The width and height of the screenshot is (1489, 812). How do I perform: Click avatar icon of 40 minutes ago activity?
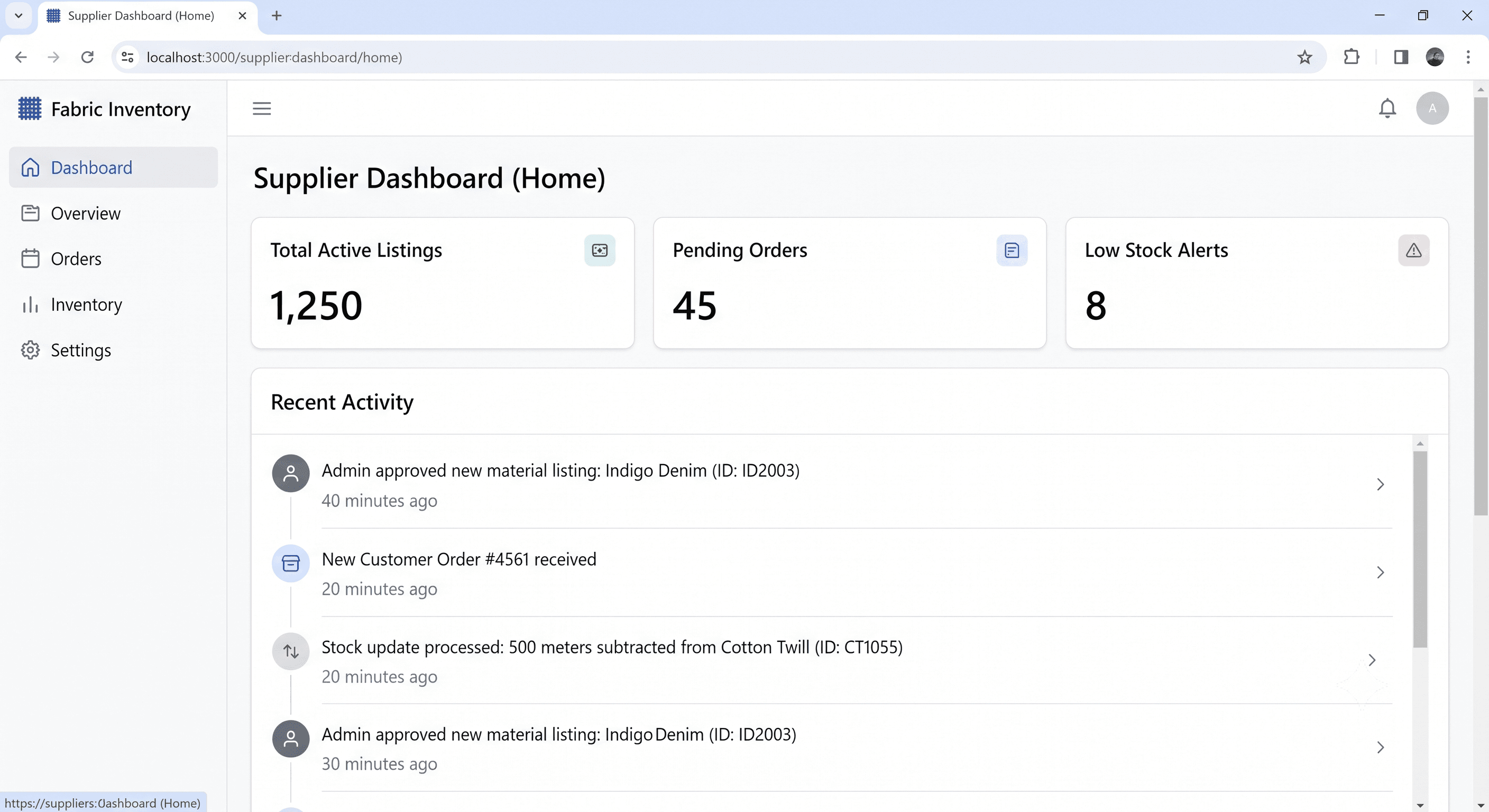click(291, 473)
